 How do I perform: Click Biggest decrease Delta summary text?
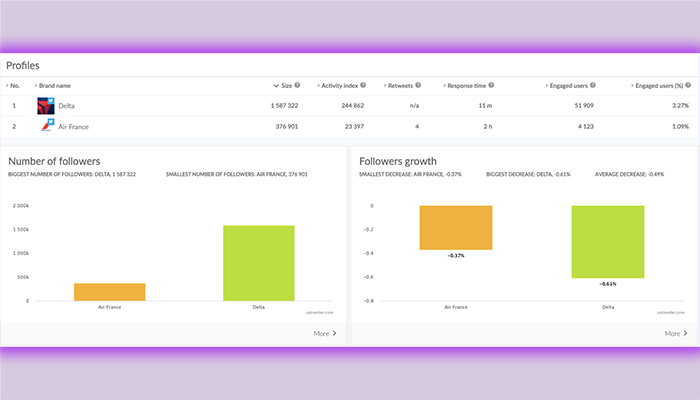coord(528,175)
